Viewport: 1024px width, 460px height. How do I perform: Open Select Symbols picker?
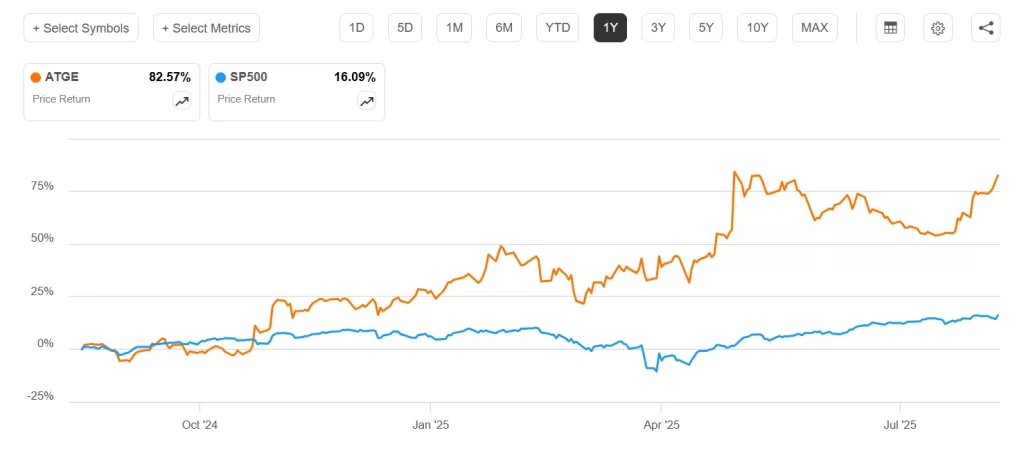[x=81, y=28]
